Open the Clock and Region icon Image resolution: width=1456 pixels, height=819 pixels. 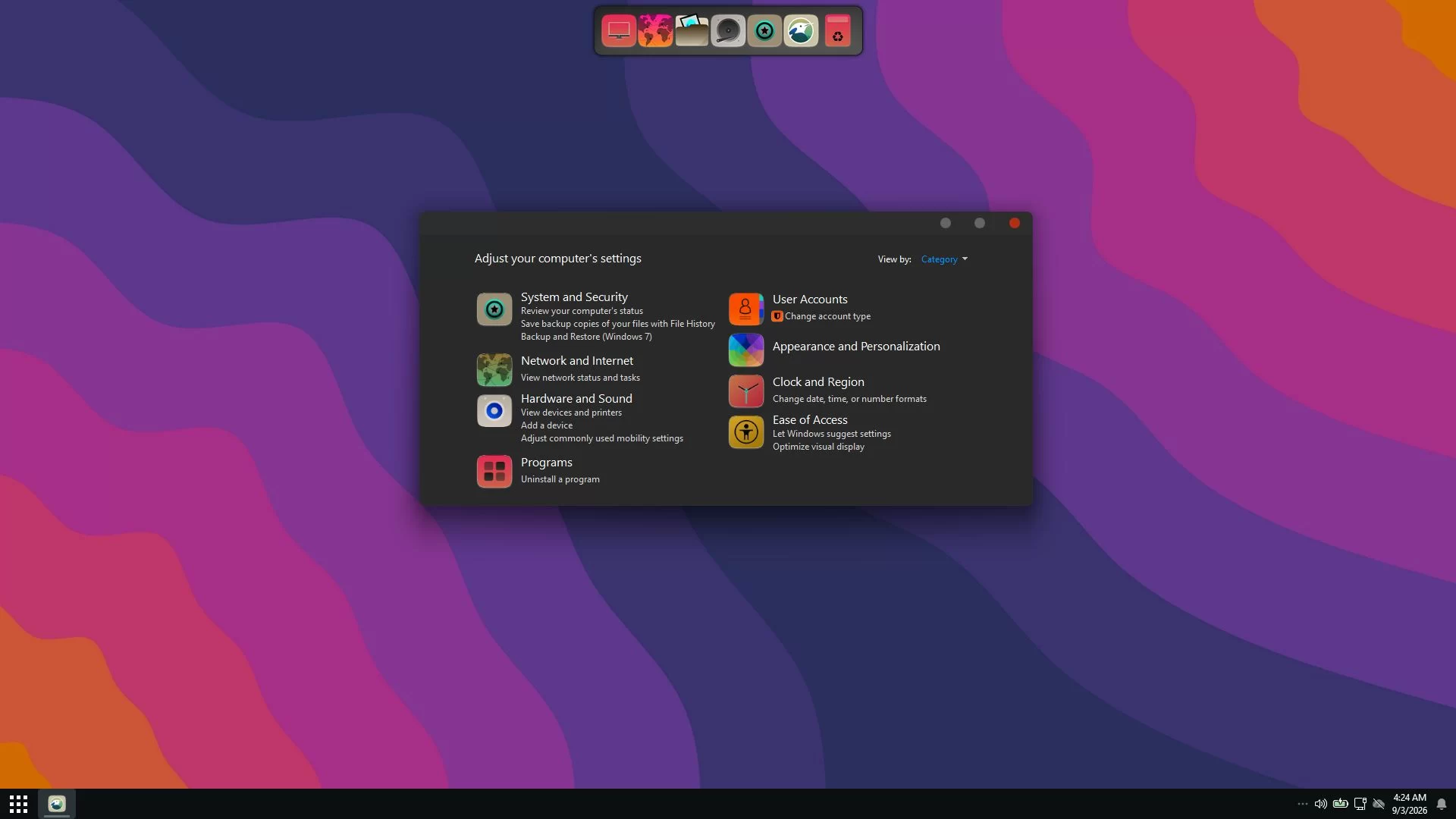[745, 391]
